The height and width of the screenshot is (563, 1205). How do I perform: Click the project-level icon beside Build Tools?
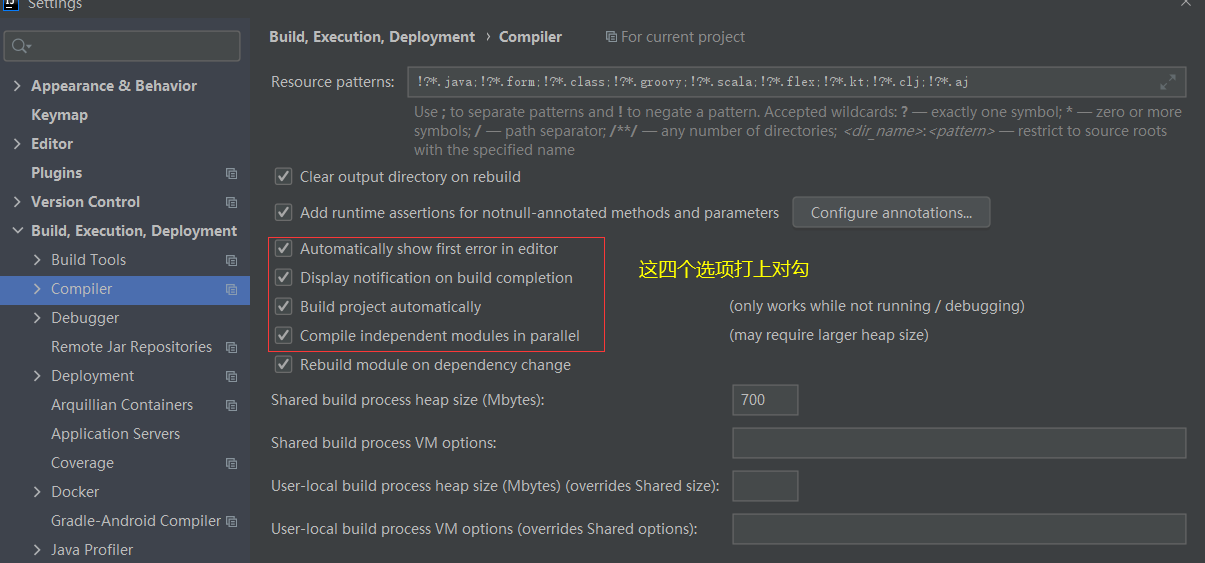(232, 260)
